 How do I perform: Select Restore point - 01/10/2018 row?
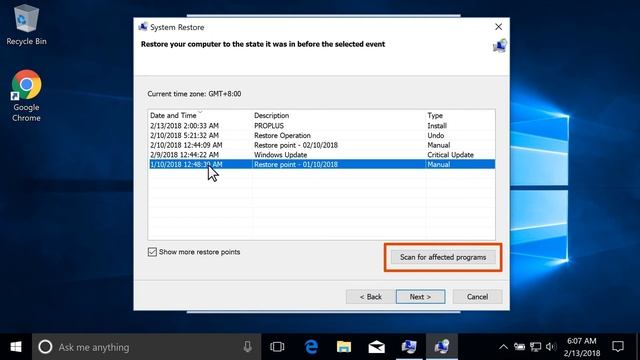click(322, 164)
